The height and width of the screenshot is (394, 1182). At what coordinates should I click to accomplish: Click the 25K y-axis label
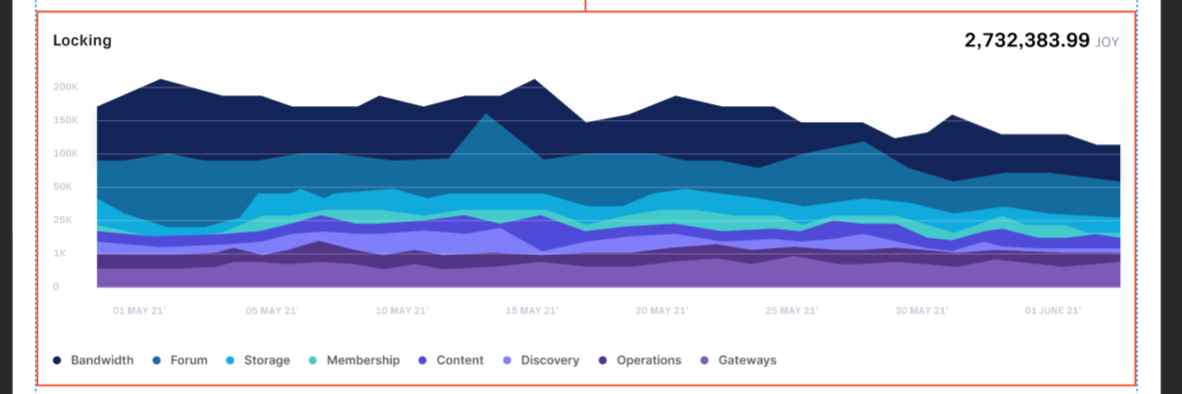[63, 220]
